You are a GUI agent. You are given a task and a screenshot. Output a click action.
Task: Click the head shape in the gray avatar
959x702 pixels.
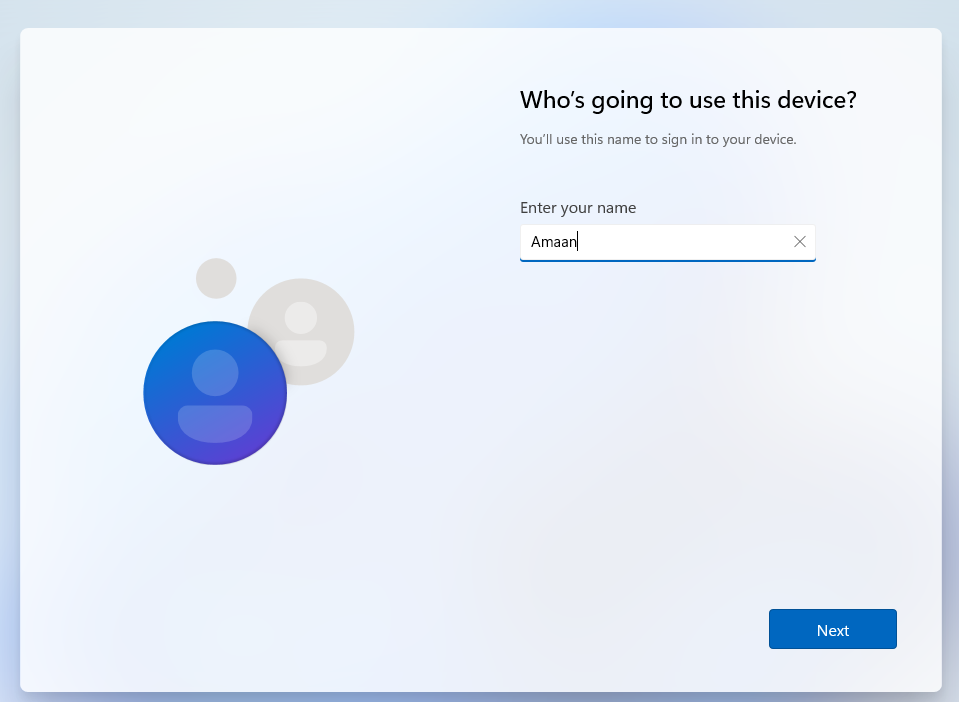(x=301, y=318)
